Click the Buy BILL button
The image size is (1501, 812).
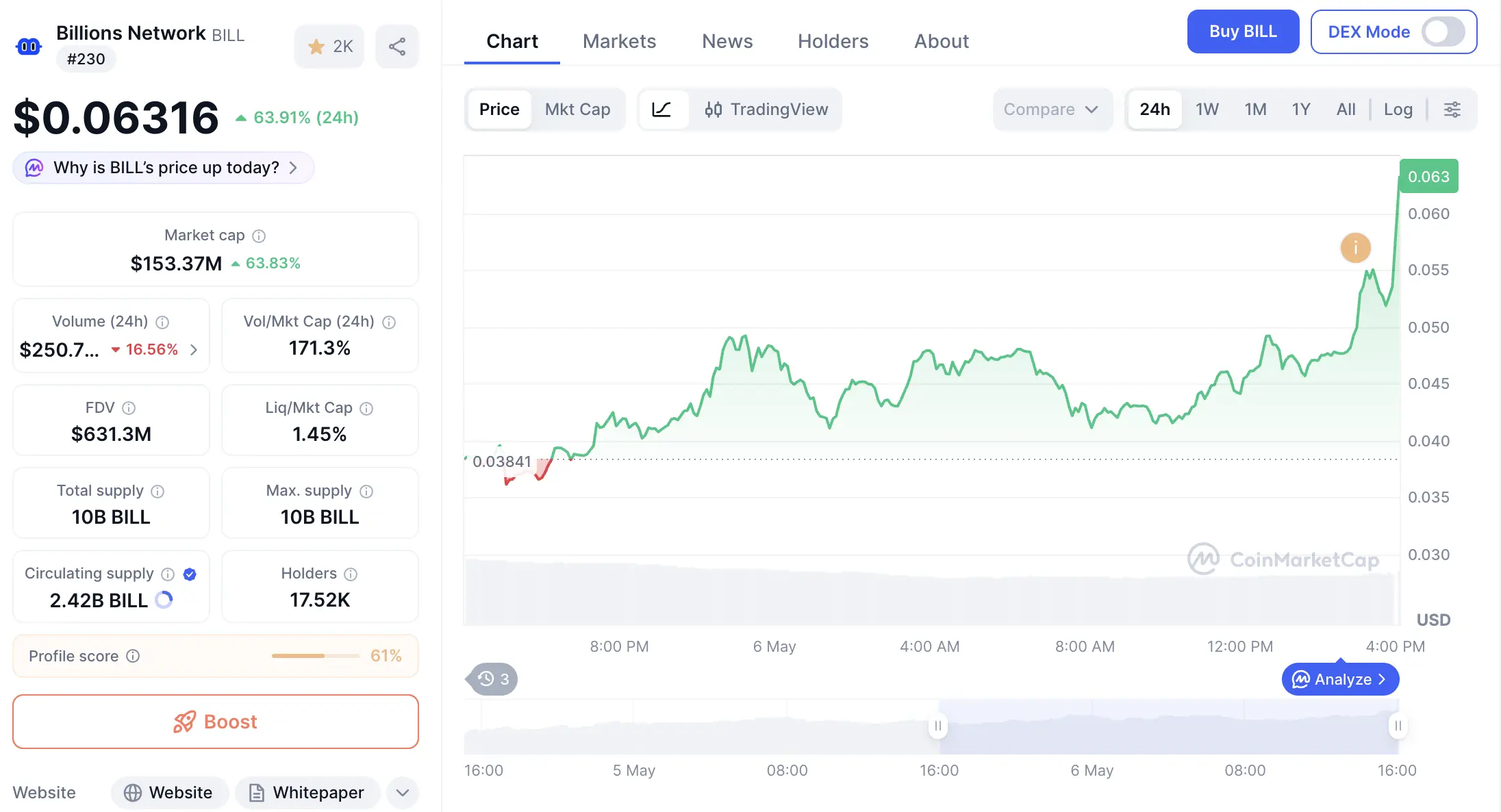(1243, 31)
